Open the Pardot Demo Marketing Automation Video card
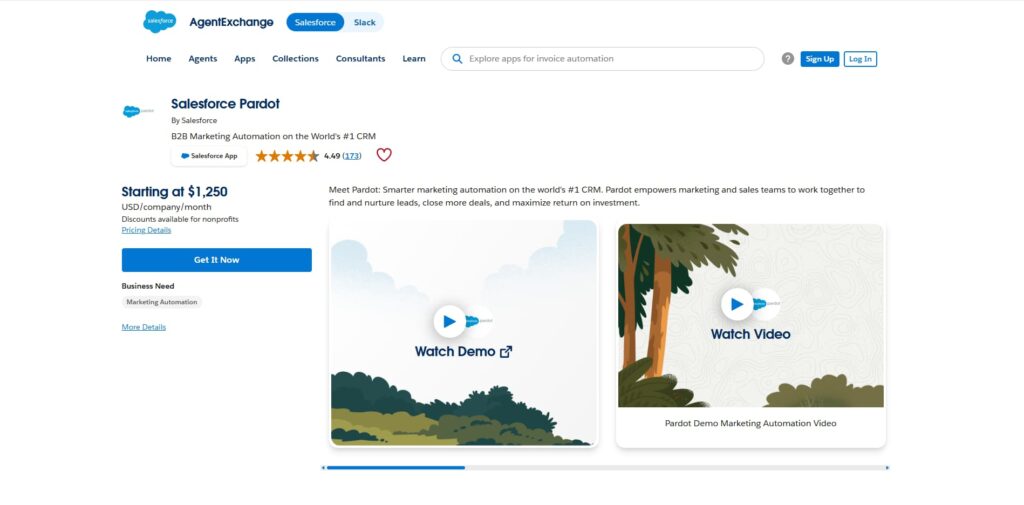The height and width of the screenshot is (505, 1024). [x=750, y=335]
